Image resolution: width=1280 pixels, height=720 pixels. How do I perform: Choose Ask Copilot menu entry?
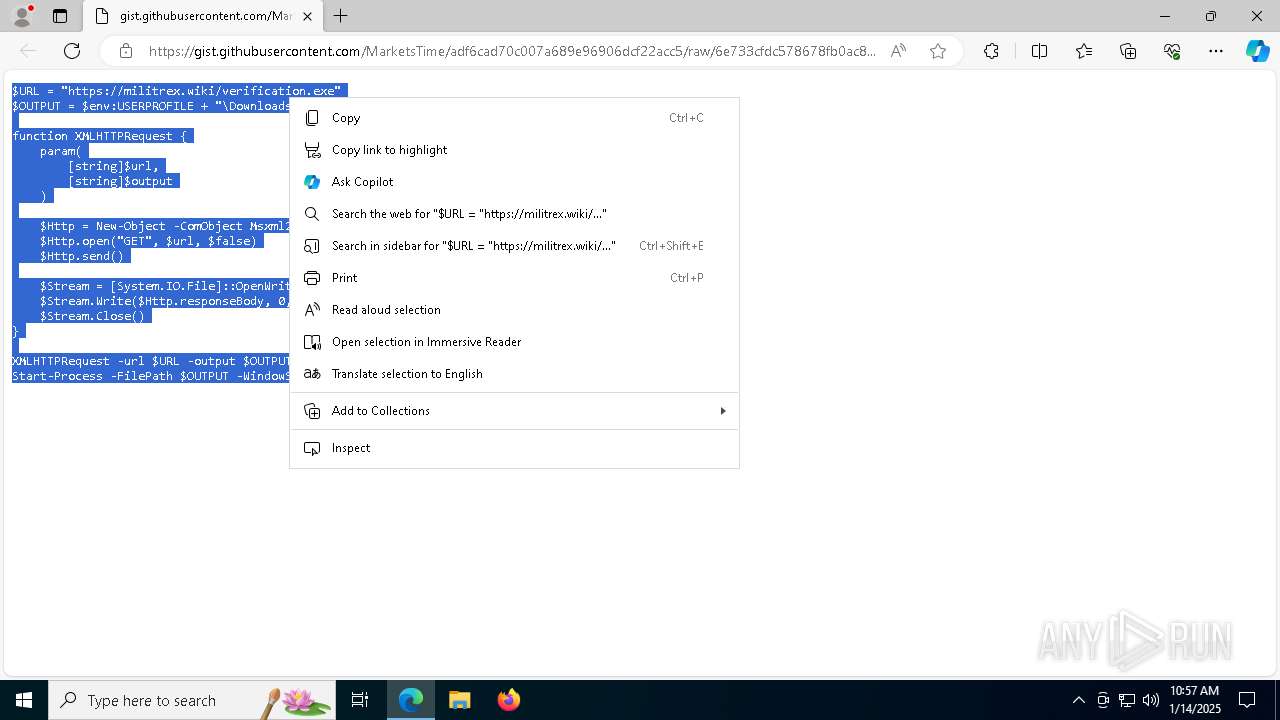(x=514, y=182)
